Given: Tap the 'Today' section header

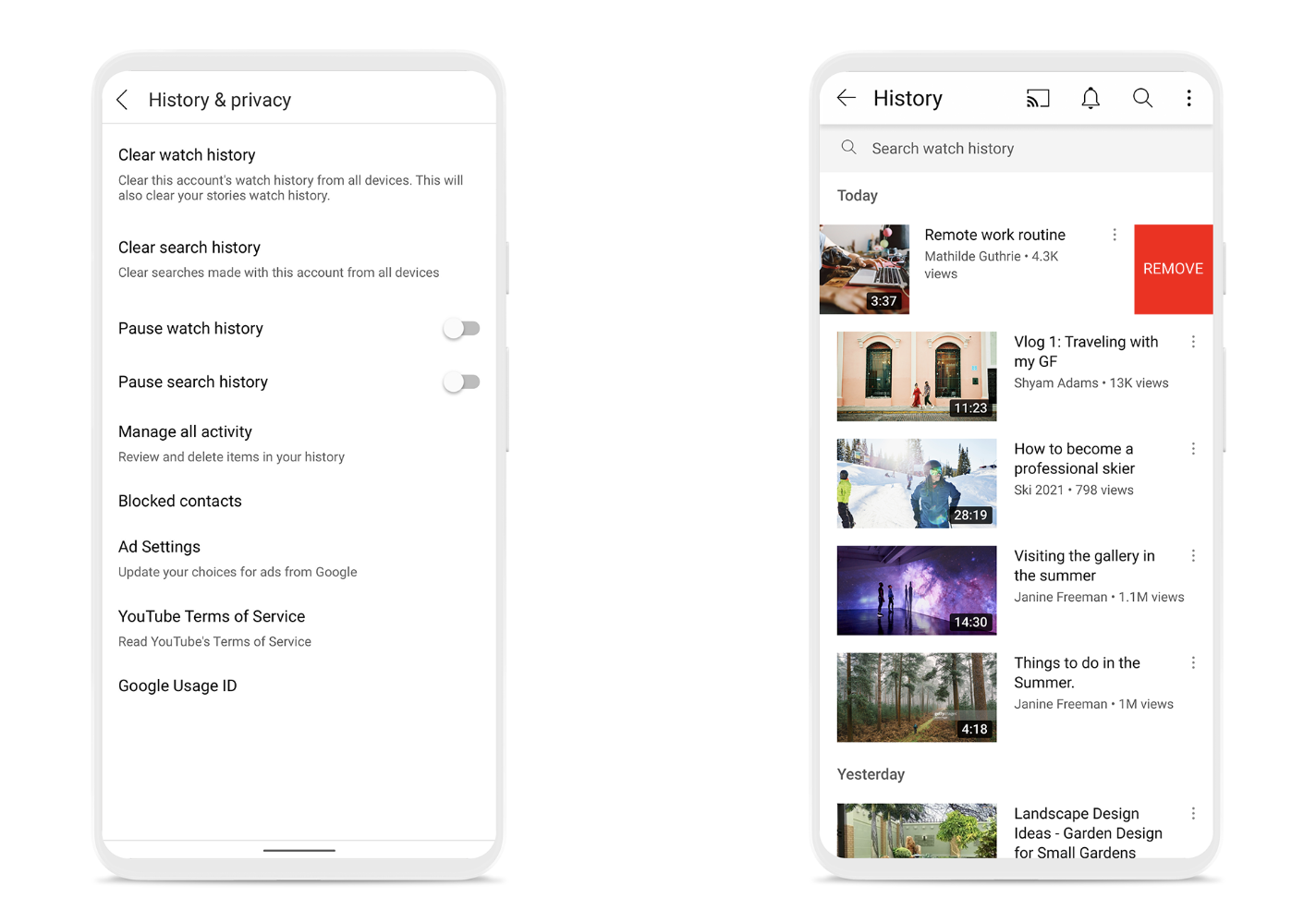Looking at the screenshot, I should coord(857,196).
